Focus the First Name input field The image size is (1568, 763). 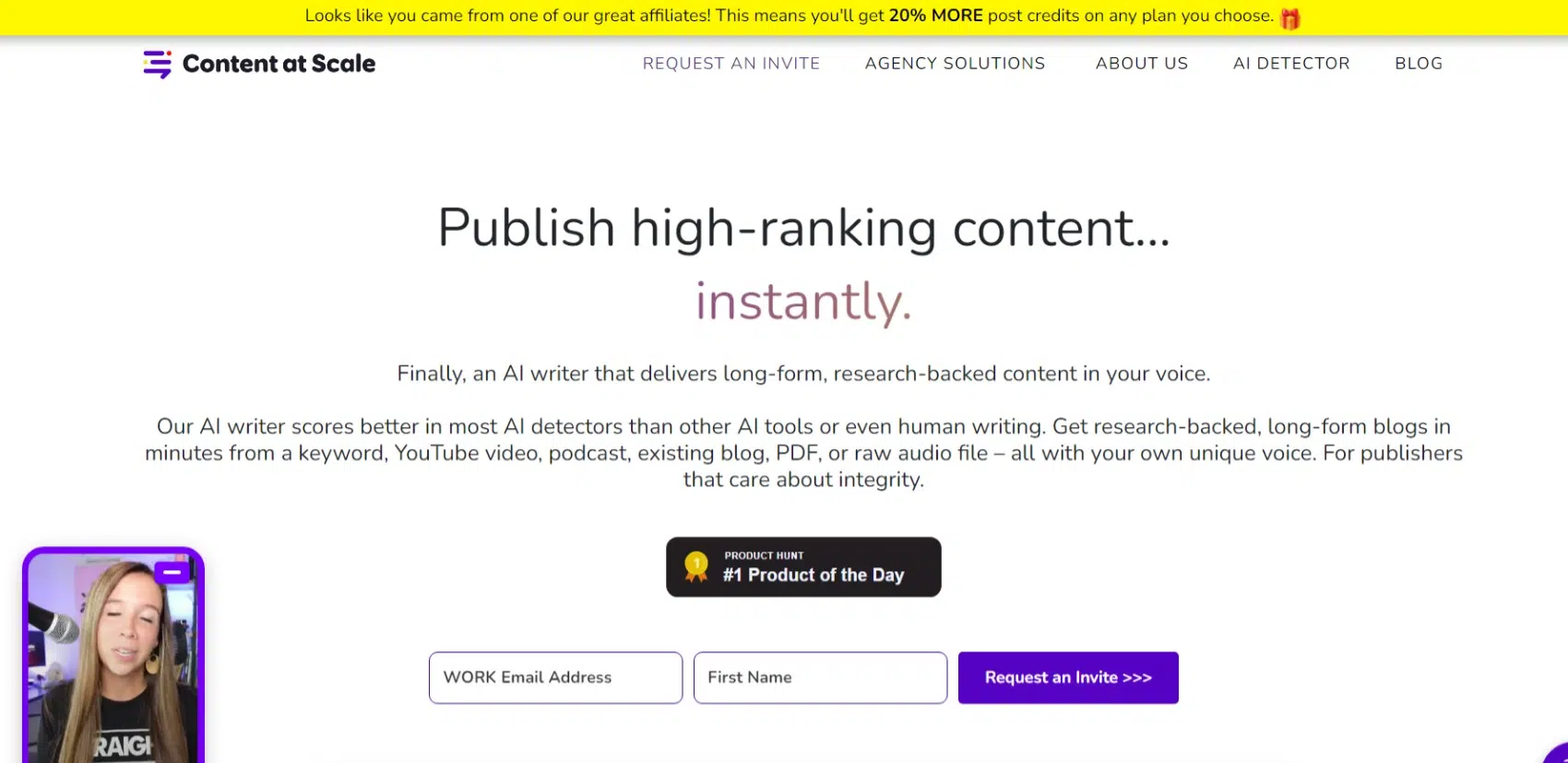tap(820, 678)
